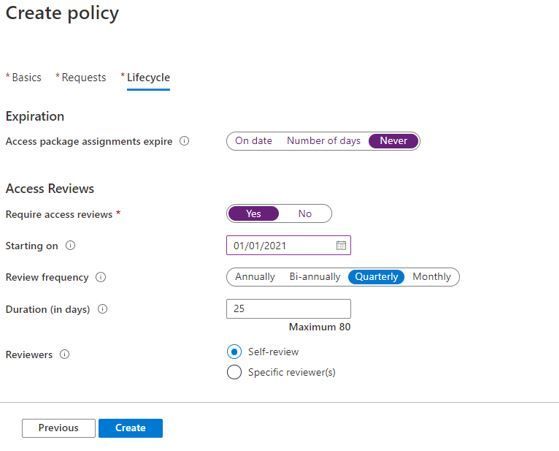
Task: Click the info icon next to Review frequency
Action: coord(101,277)
